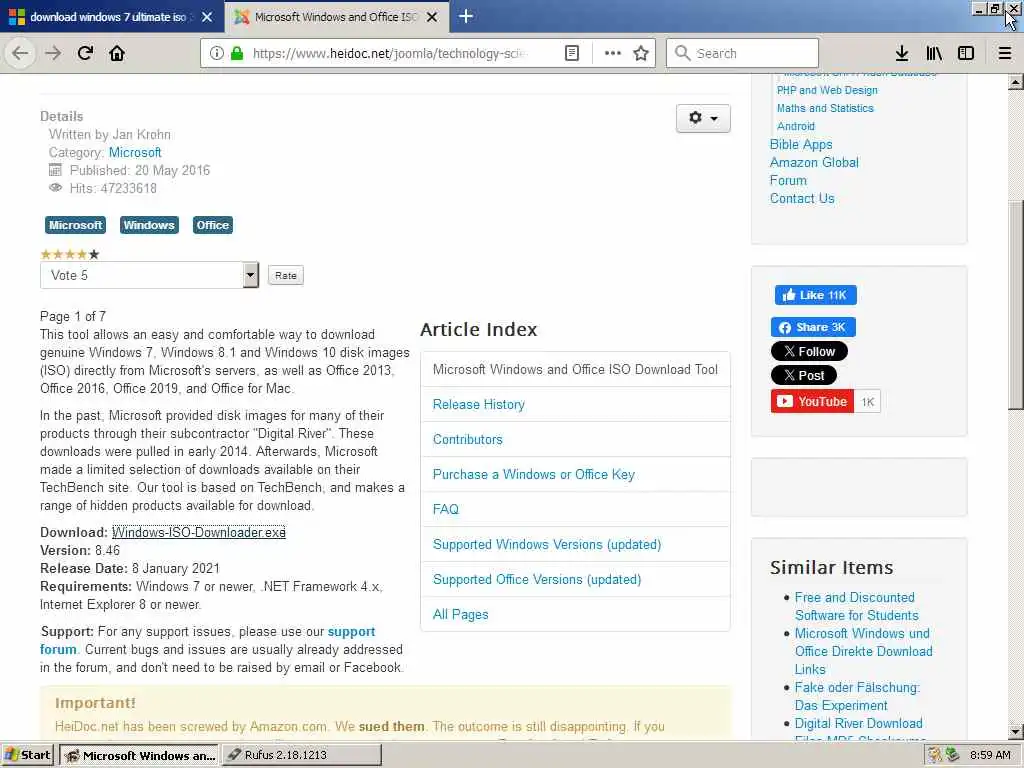This screenshot has height=768, width=1024.
Task: Open the Forum sidebar link
Action: click(x=788, y=180)
